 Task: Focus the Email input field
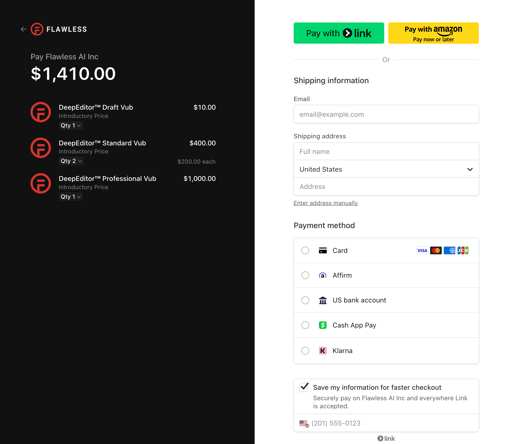point(386,114)
